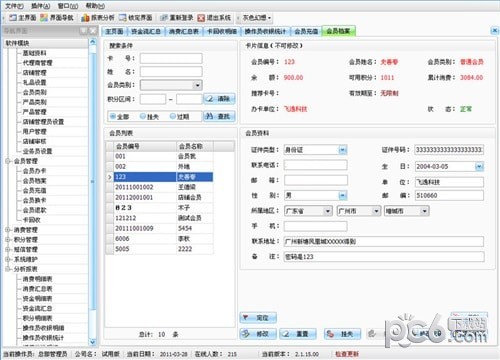The width and height of the screenshot is (500, 360).
Task: Open the 性别 dropdown
Action: click(x=343, y=196)
